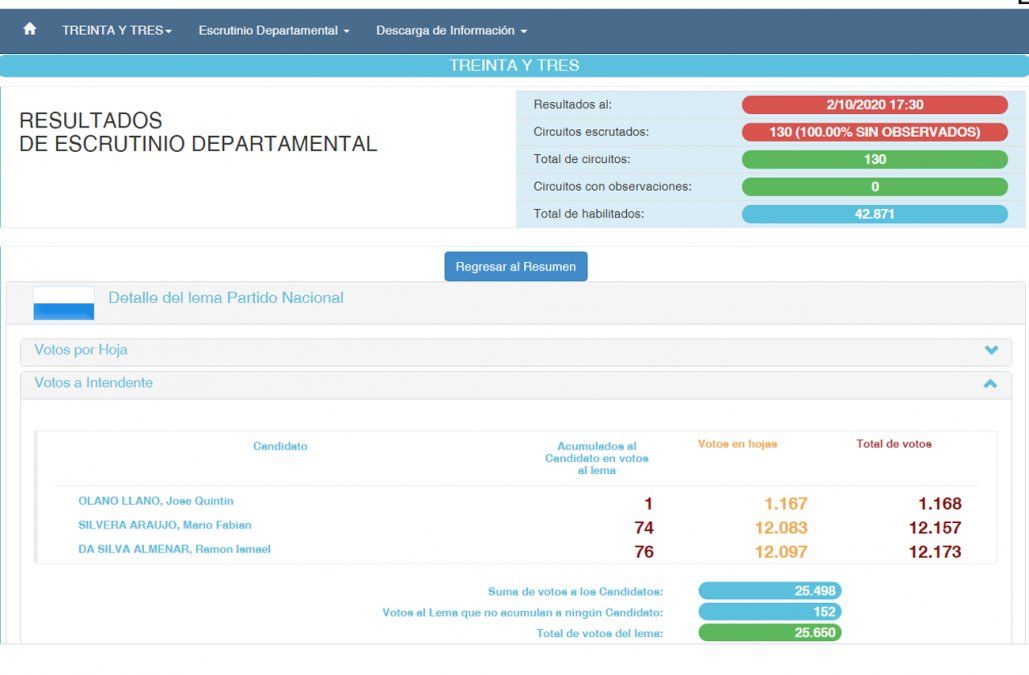Click the home icon in navbar
Image resolution: width=1029 pixels, height=675 pixels.
pyautogui.click(x=29, y=30)
